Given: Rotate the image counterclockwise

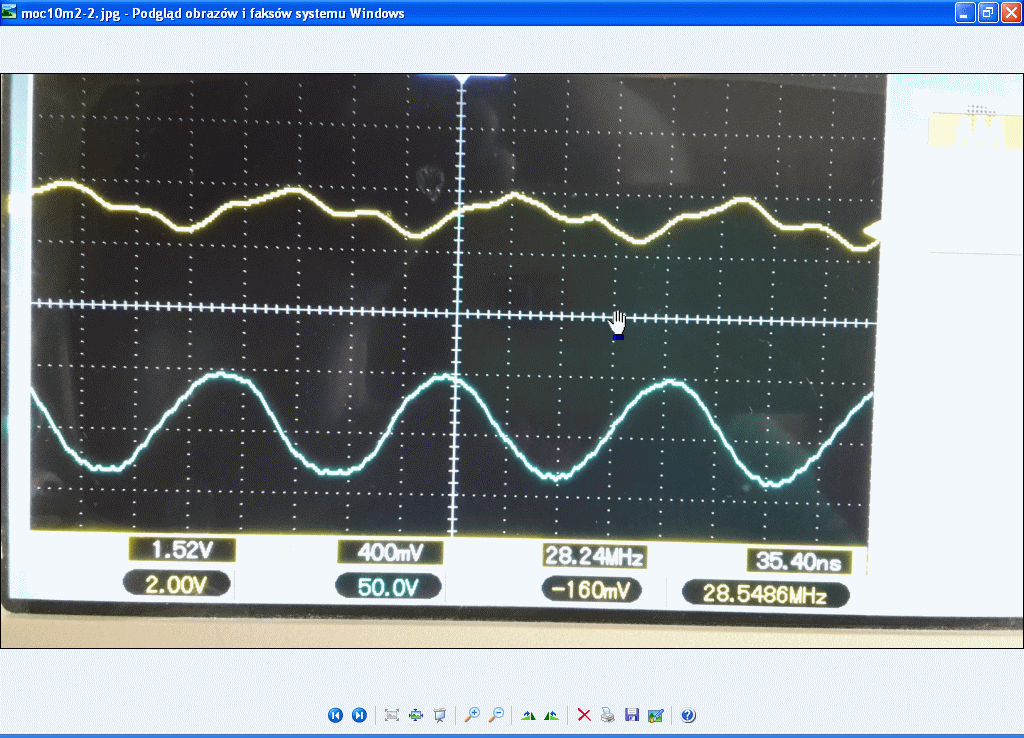Looking at the screenshot, I should (551, 715).
